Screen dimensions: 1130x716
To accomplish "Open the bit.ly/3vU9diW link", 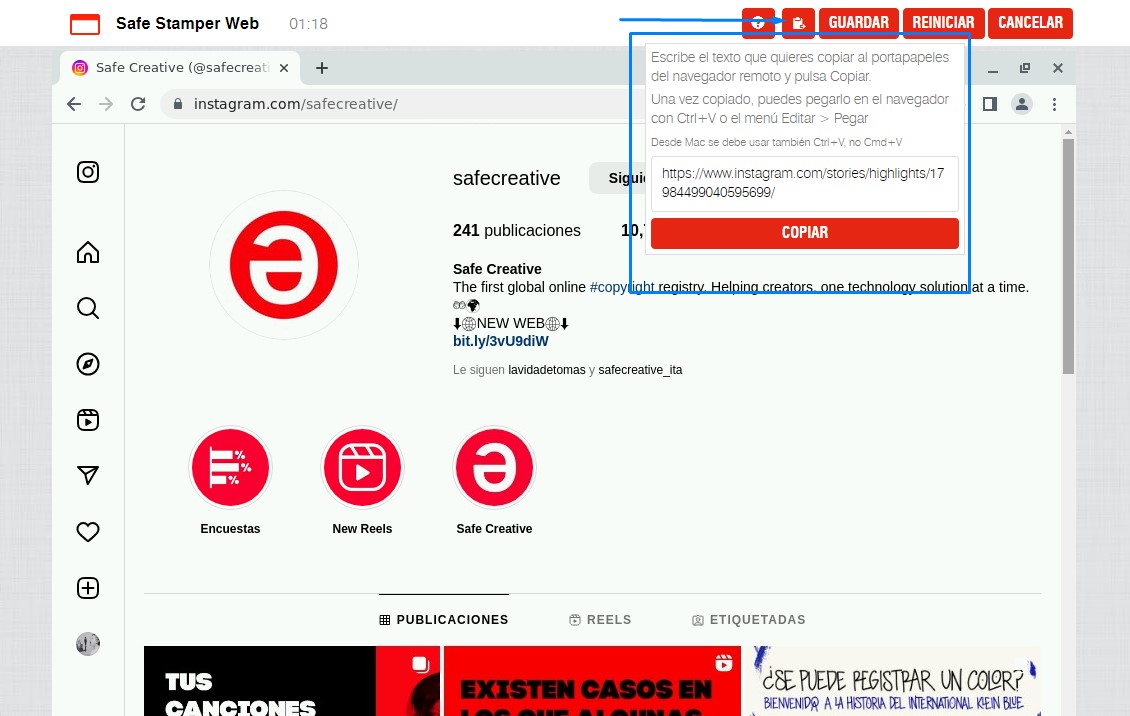I will 501,341.
